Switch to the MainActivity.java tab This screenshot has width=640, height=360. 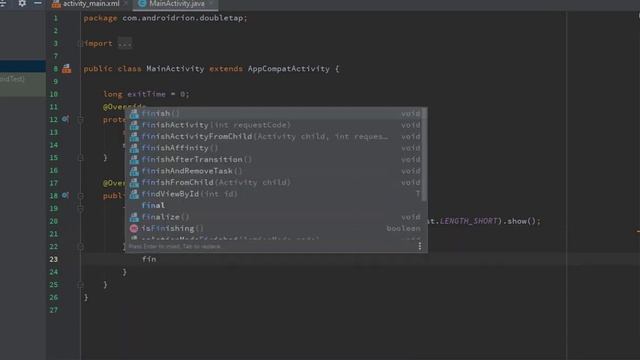click(176, 4)
